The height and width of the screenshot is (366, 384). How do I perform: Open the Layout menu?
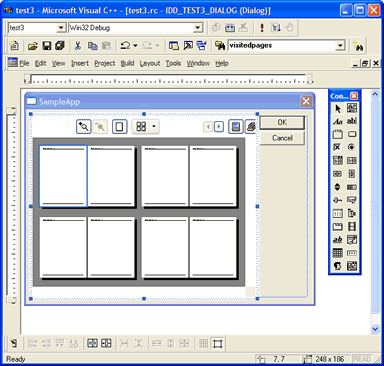(x=150, y=63)
